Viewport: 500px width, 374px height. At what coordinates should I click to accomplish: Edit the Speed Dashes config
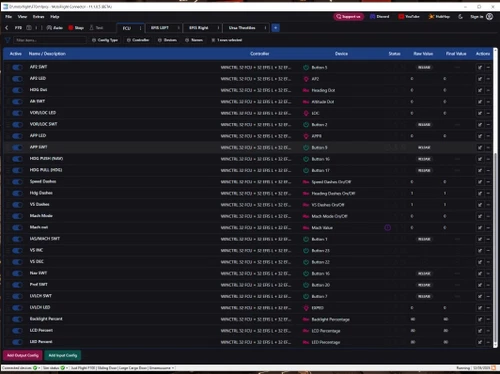480,182
